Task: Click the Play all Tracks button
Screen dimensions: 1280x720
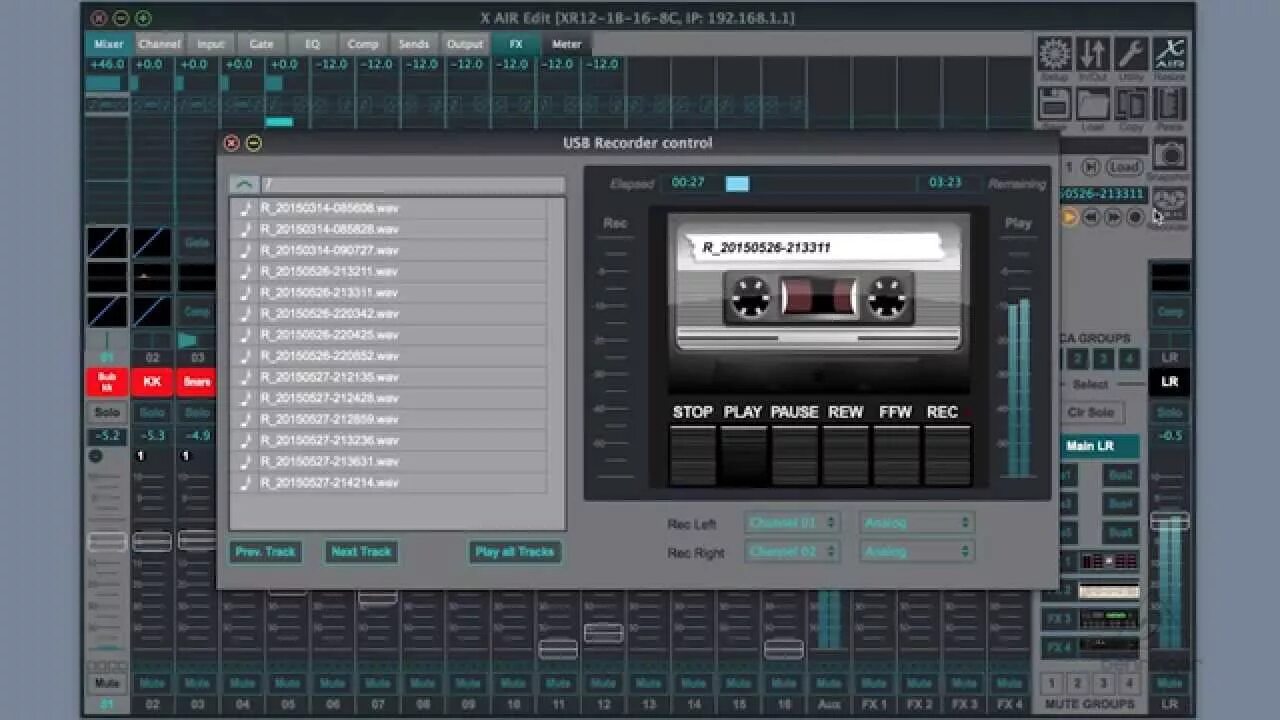Action: tap(515, 551)
